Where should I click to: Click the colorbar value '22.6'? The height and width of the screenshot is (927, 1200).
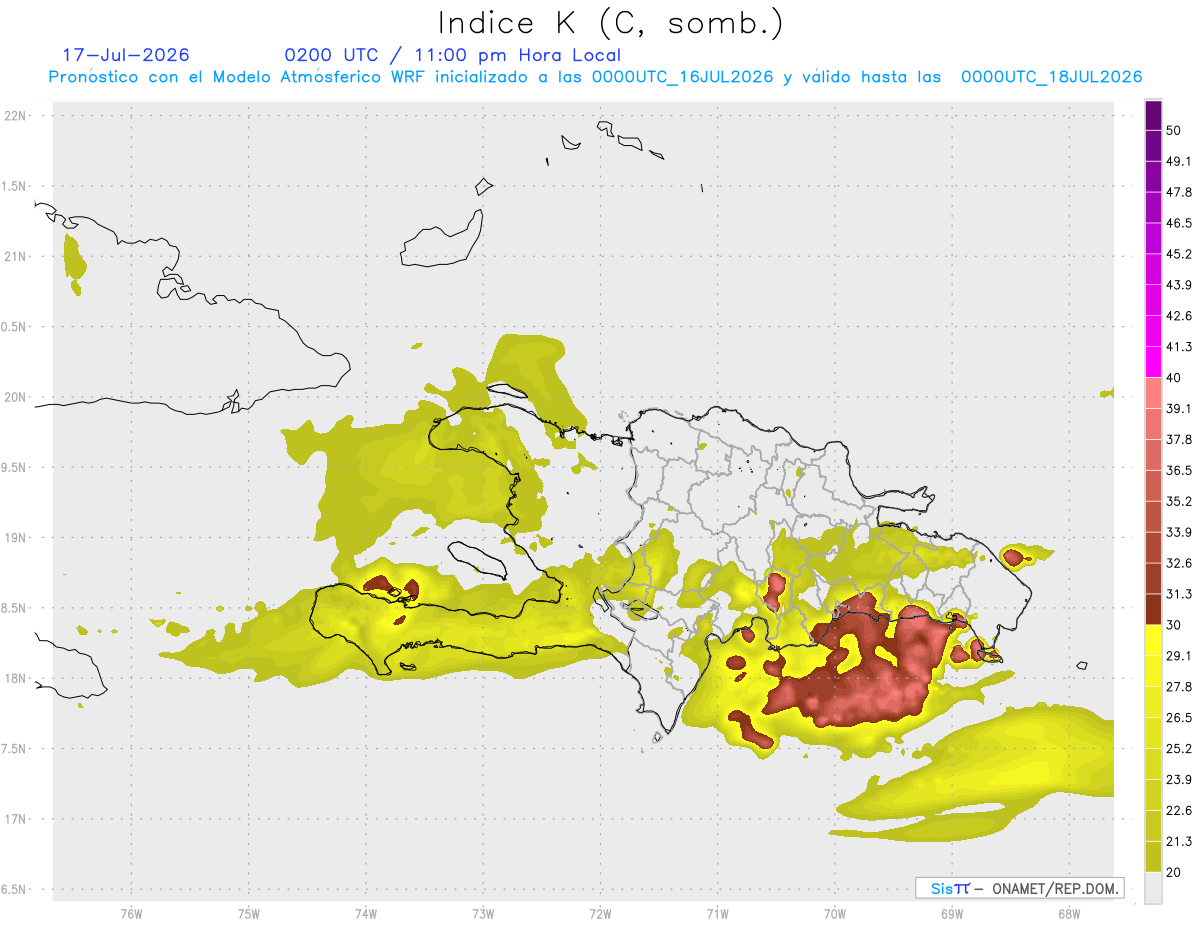coord(1178,811)
